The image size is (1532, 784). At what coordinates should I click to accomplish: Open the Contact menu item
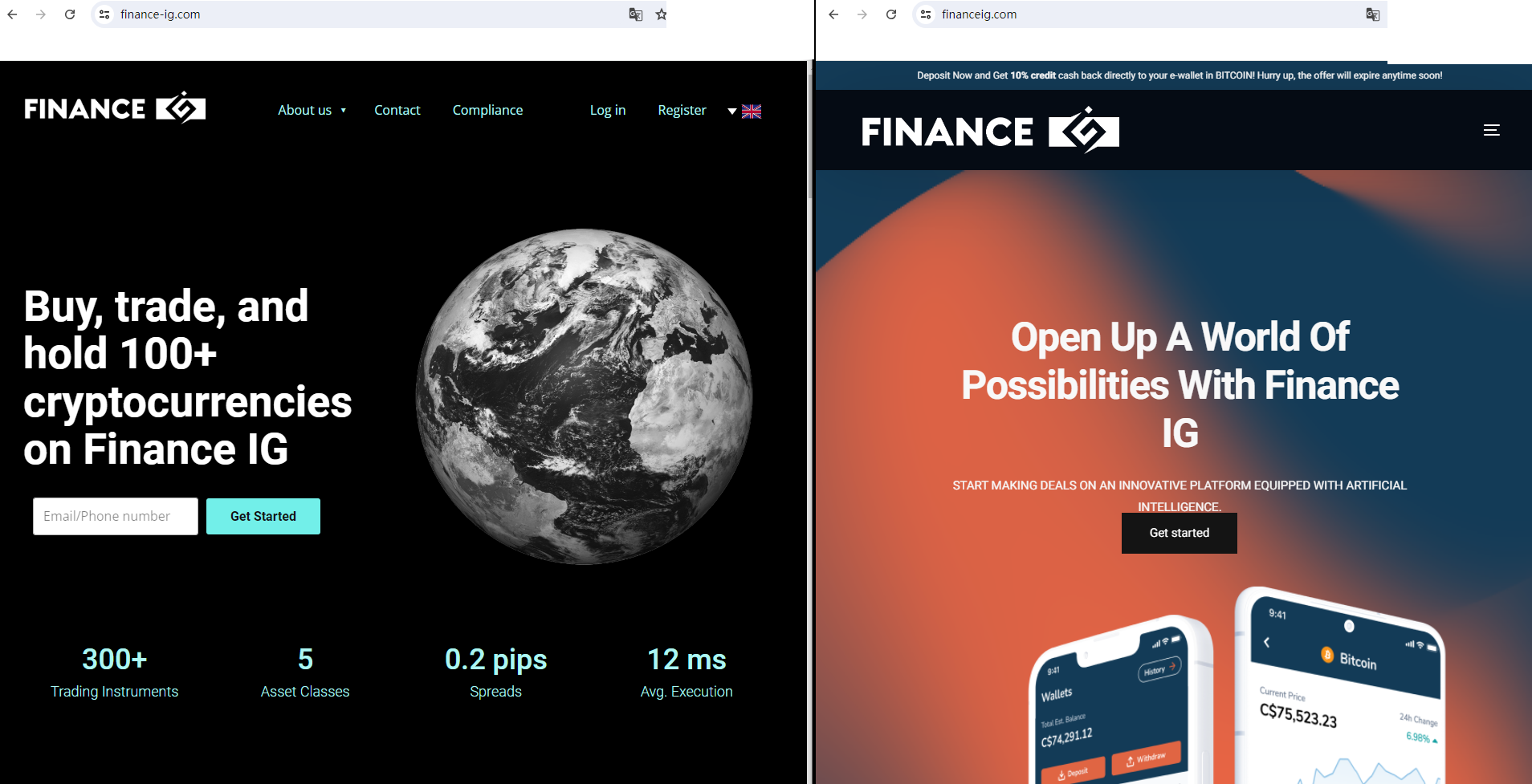(x=397, y=110)
